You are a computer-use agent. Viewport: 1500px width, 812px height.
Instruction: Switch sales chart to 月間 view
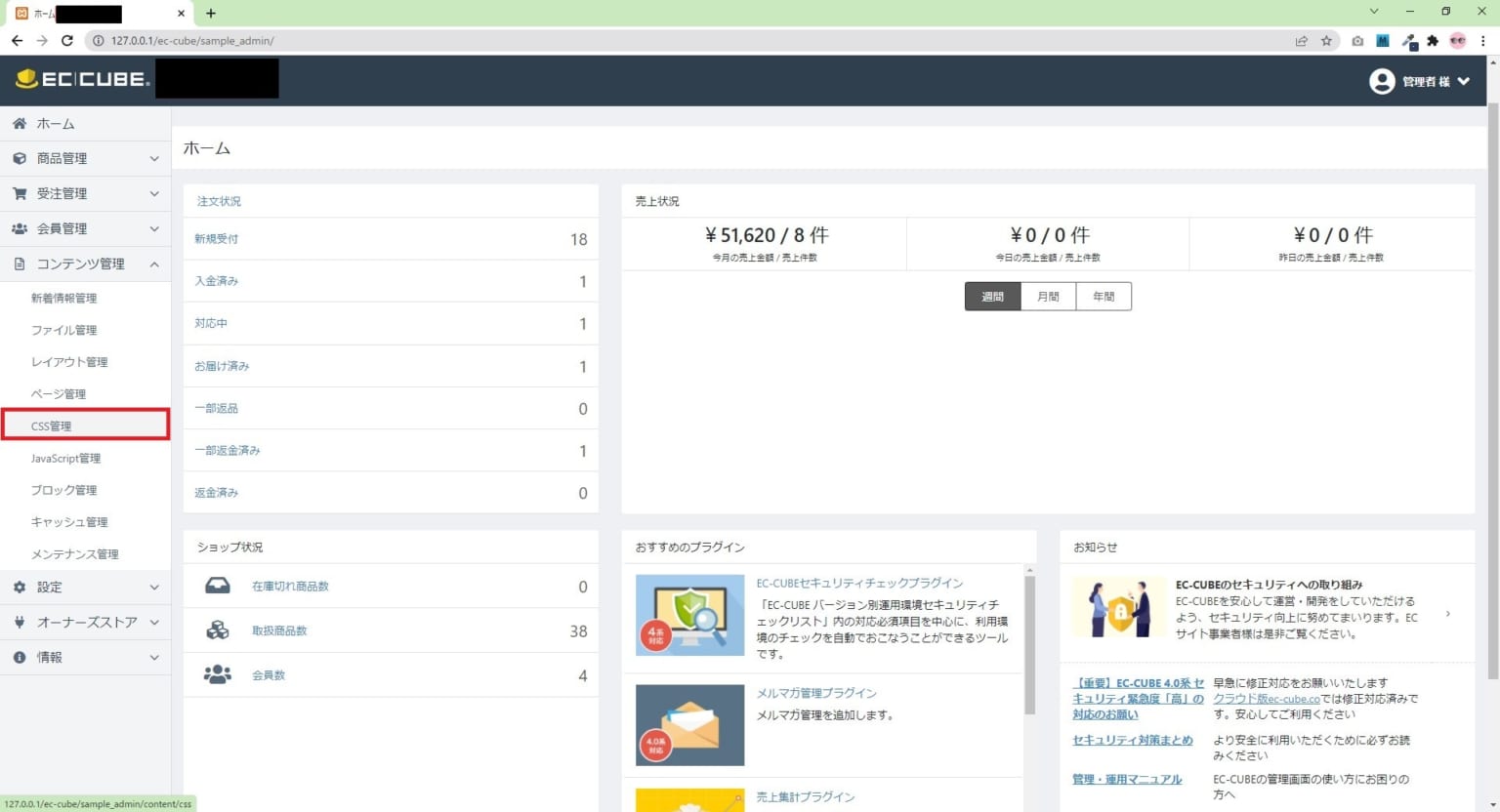point(1048,297)
